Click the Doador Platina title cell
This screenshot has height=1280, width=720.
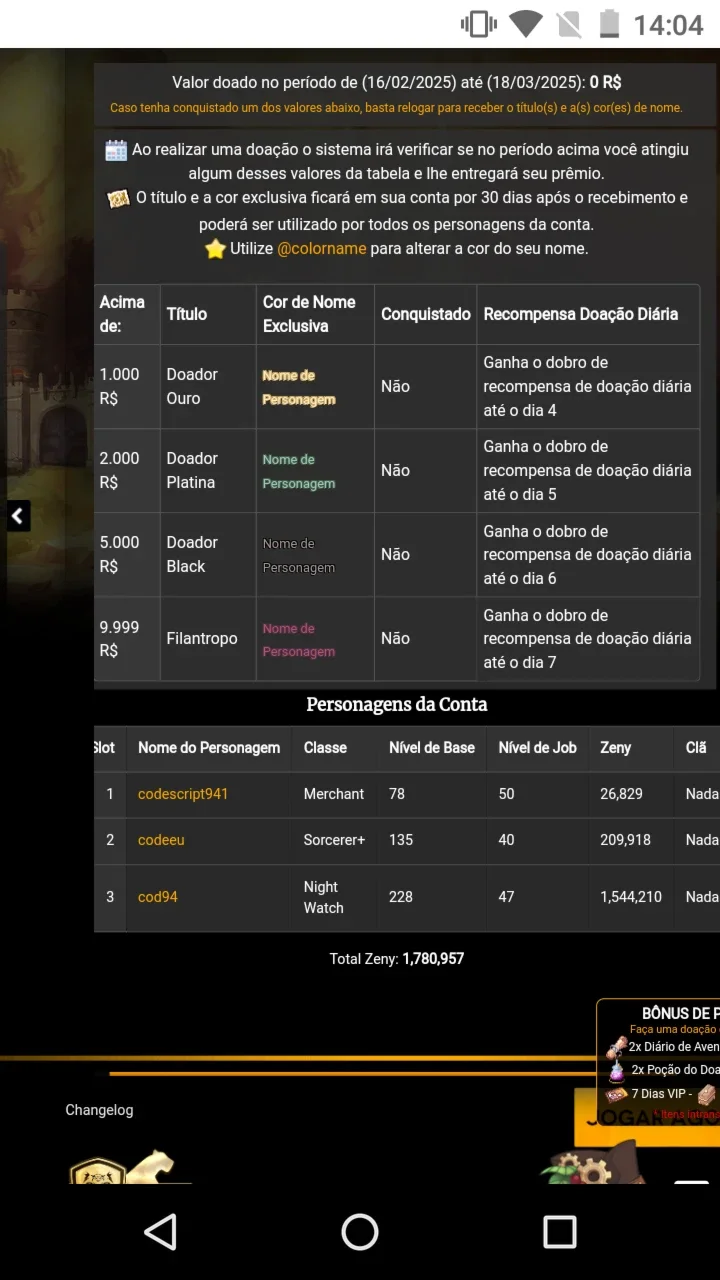tap(208, 470)
